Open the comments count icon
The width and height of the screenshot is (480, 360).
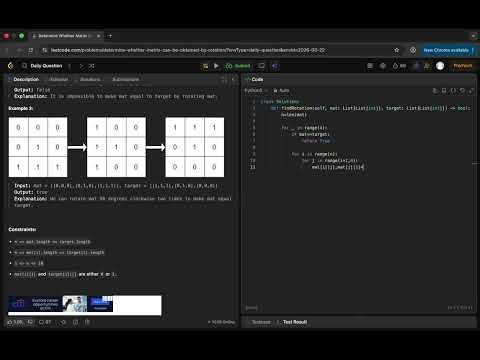[x=45, y=322]
